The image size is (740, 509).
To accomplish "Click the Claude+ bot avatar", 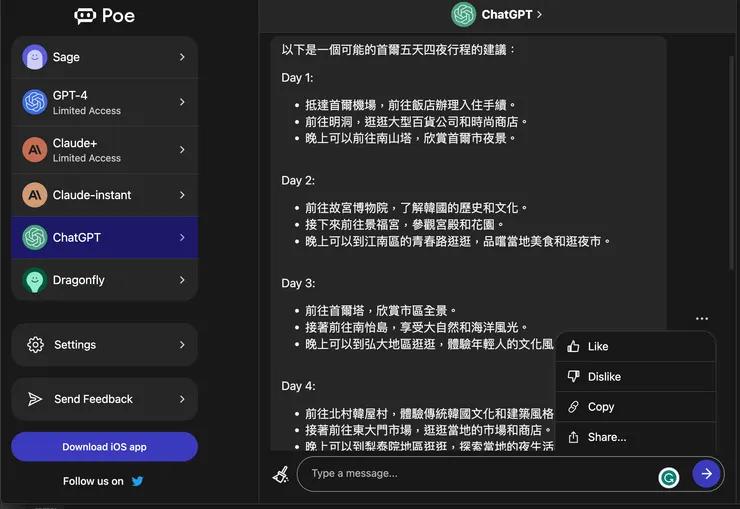I will point(34,150).
